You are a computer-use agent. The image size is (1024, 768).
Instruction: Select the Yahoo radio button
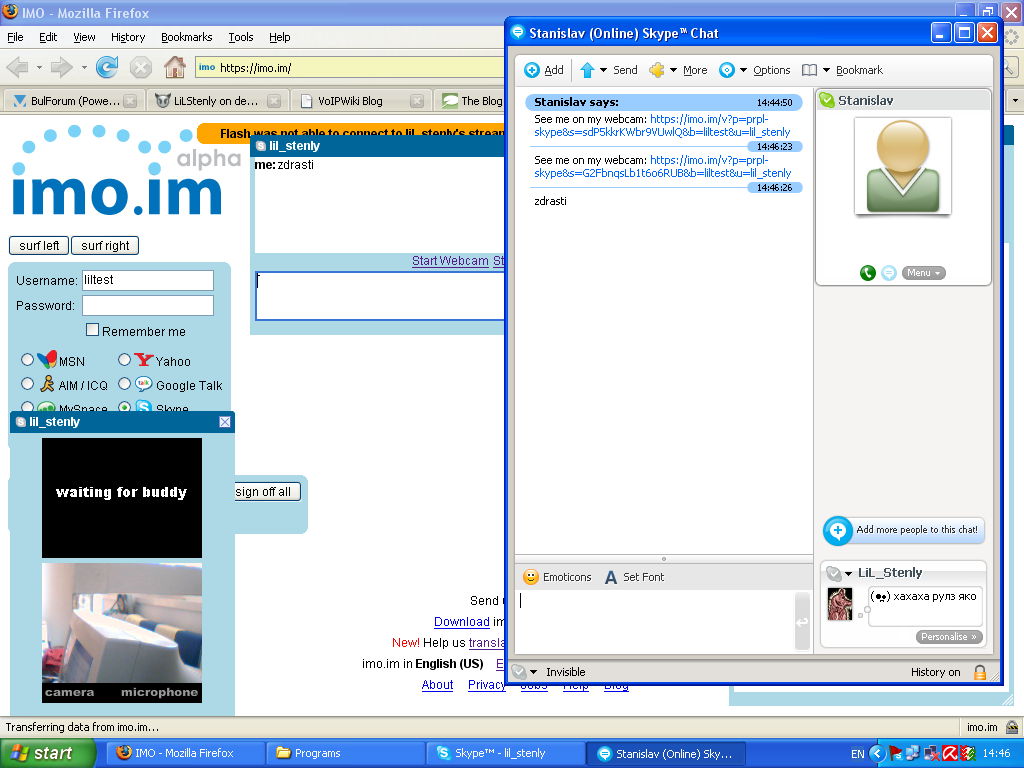[x=124, y=360]
